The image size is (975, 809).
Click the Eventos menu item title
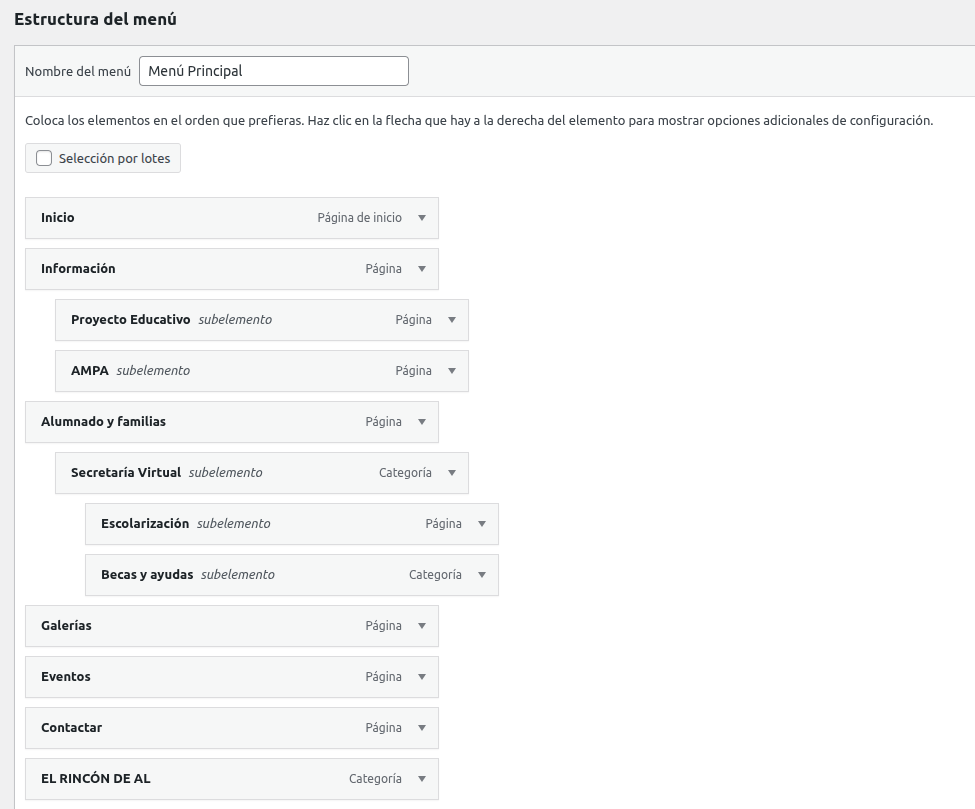coord(66,677)
